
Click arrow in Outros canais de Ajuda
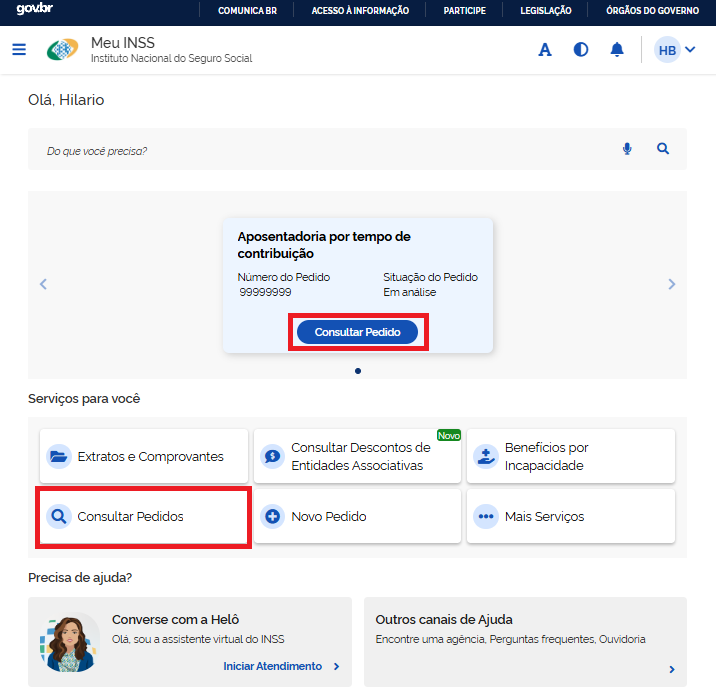tap(672, 669)
